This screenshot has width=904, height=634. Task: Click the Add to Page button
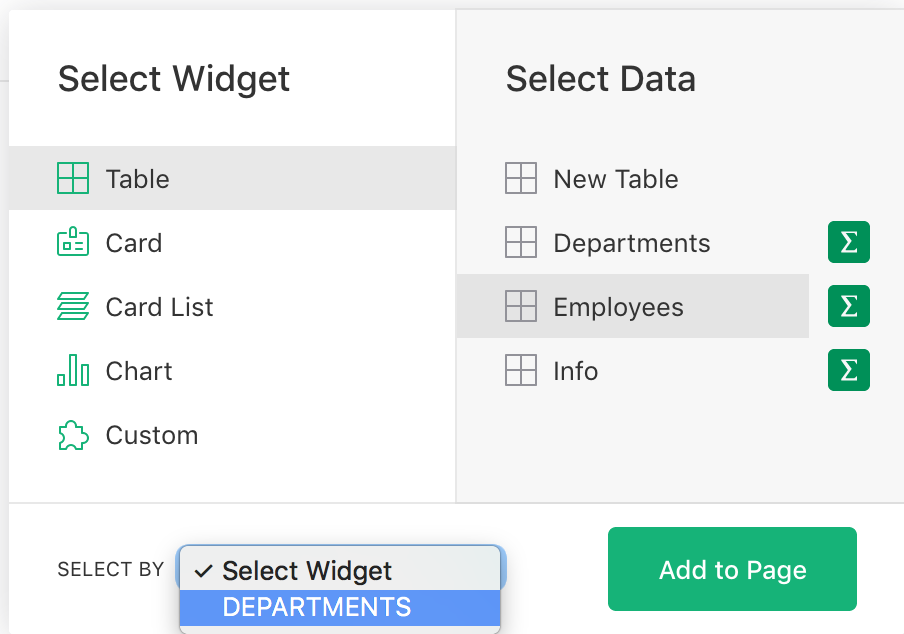point(732,569)
